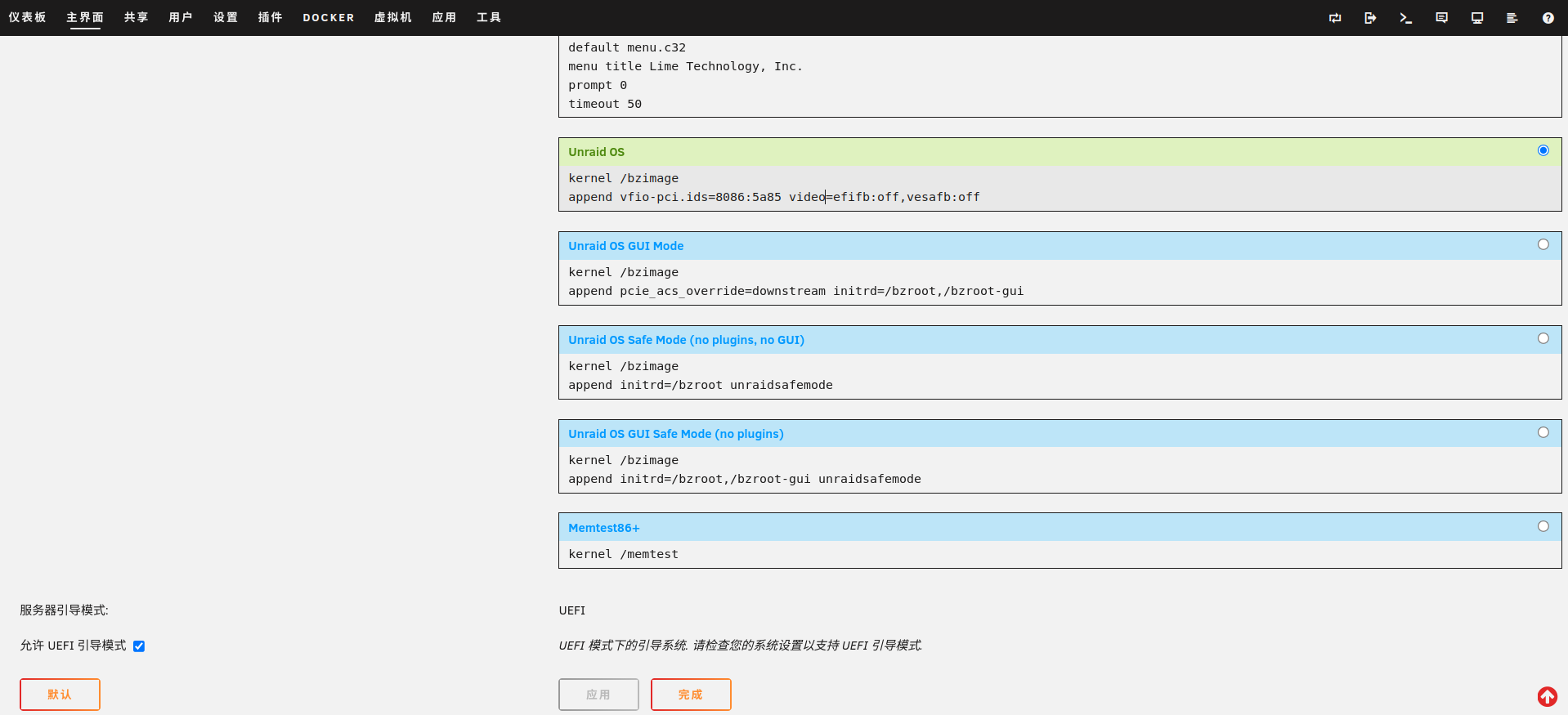Click the 允许 UEFI 引导模式 label text
The height and width of the screenshot is (715, 1568).
(x=73, y=646)
